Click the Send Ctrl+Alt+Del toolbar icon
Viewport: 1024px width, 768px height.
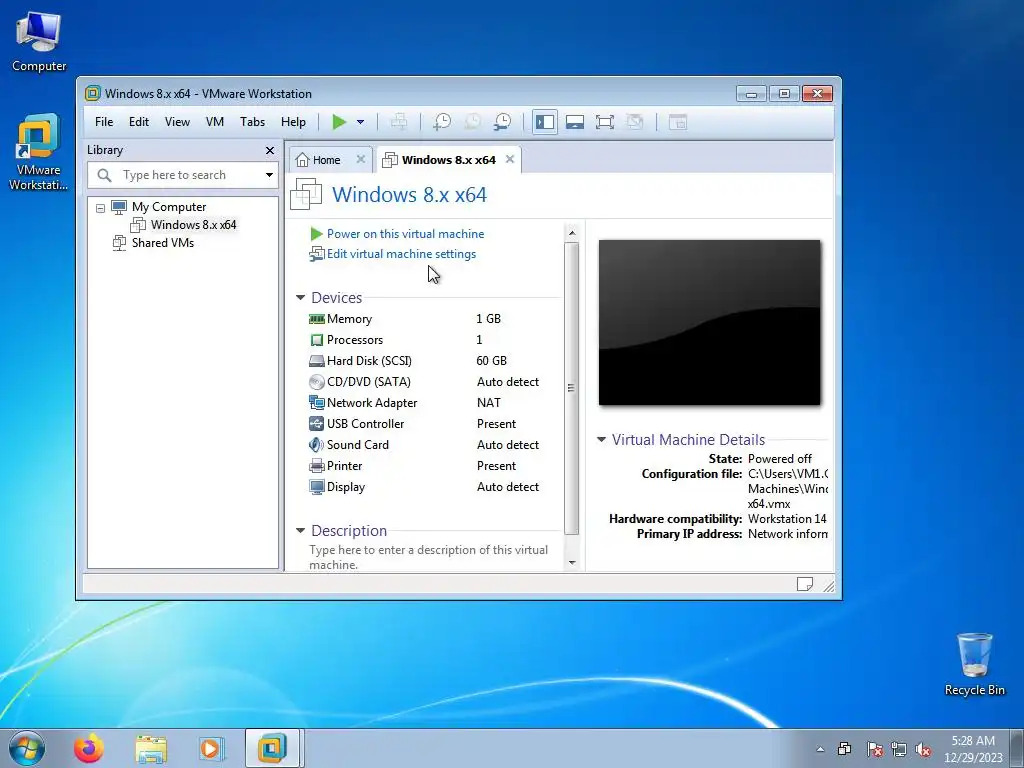[x=399, y=122]
